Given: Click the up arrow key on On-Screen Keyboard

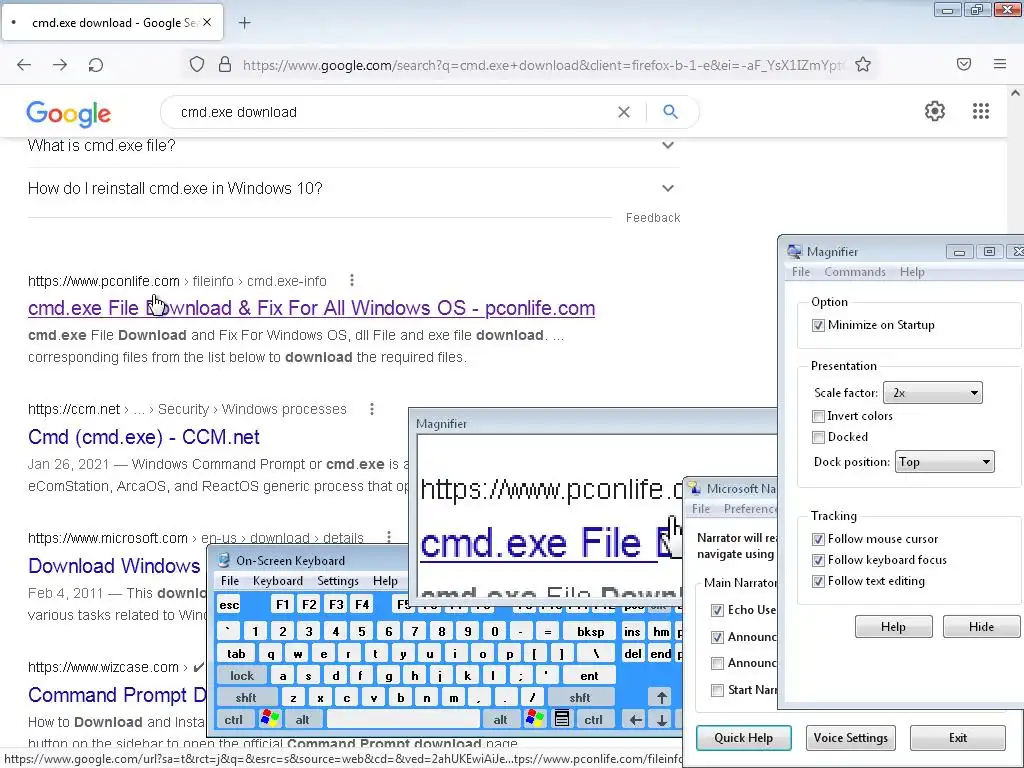Looking at the screenshot, I should coord(662,697).
